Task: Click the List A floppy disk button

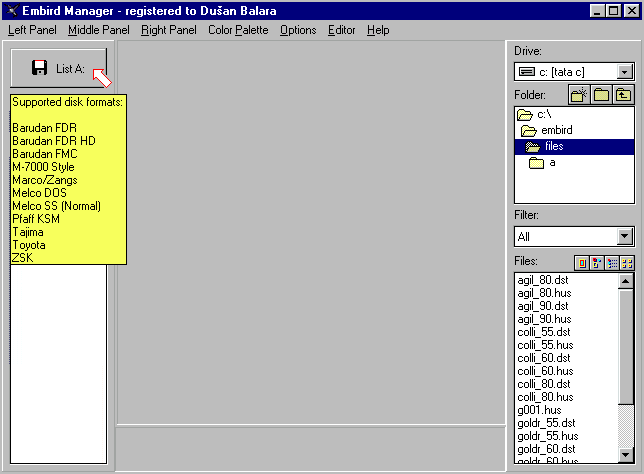Action: point(59,68)
